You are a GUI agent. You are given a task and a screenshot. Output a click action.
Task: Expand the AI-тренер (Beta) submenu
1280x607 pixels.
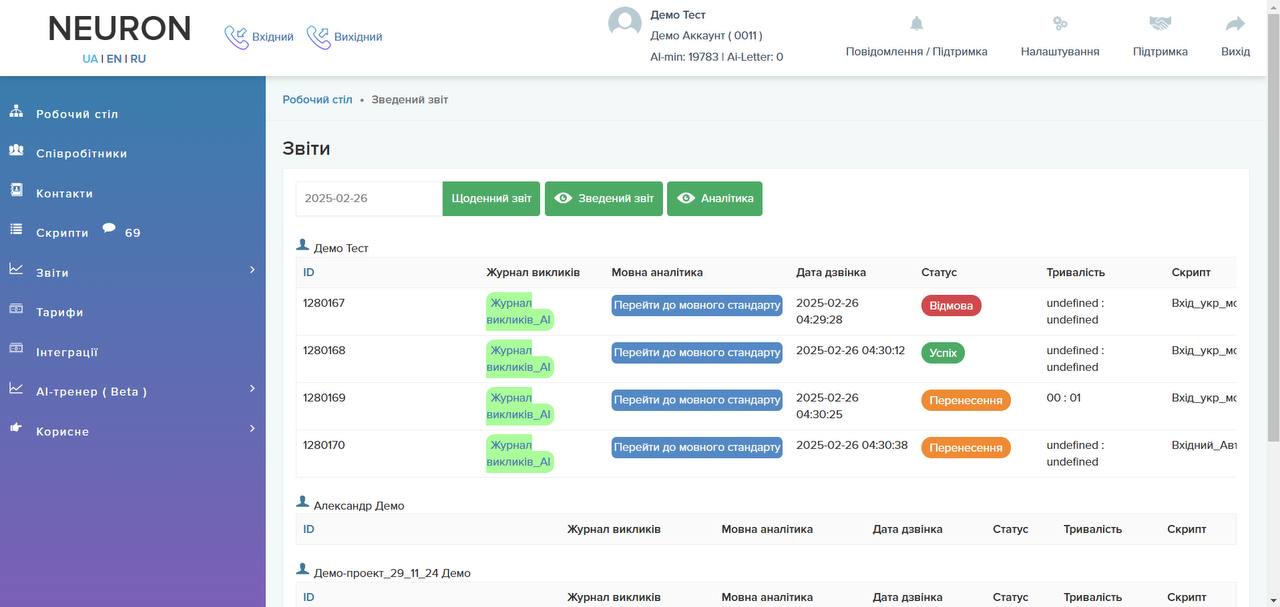tap(252, 389)
